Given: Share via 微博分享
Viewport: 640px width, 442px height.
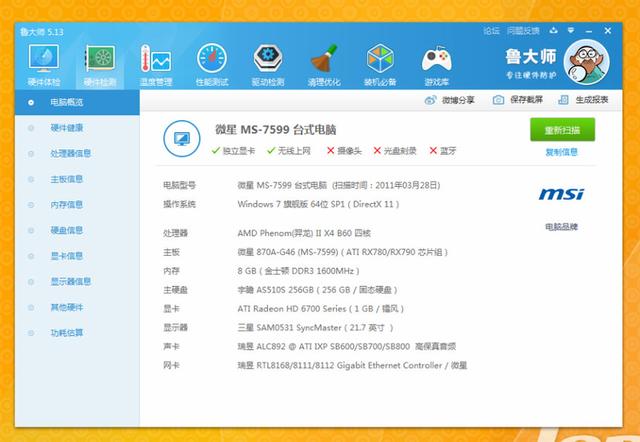Looking at the screenshot, I should [x=449, y=100].
